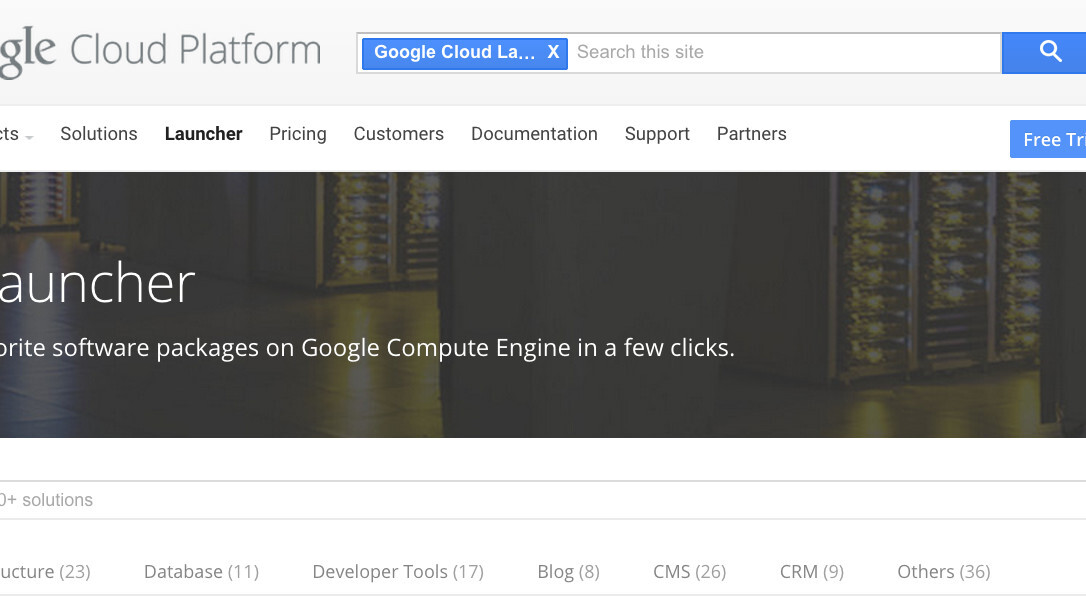Open the Partners navigation link
Viewport: 1086px width, 611px height.
coord(751,134)
